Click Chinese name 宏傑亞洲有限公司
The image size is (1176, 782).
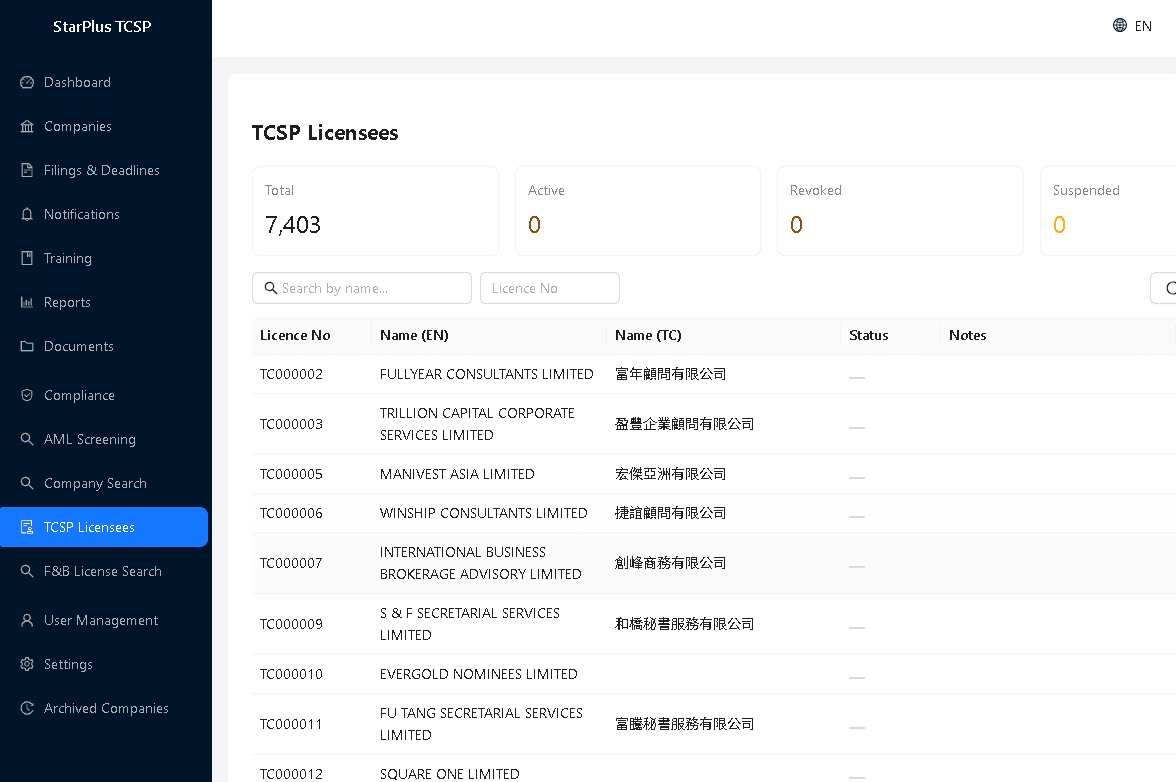coord(670,474)
